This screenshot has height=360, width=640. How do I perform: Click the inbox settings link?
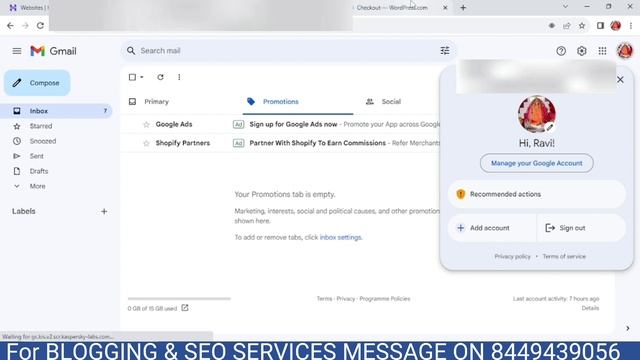tap(340, 238)
